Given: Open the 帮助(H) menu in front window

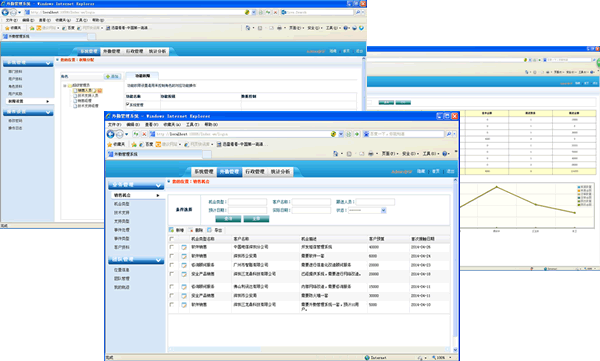Looking at the screenshot, I should (x=211, y=124).
